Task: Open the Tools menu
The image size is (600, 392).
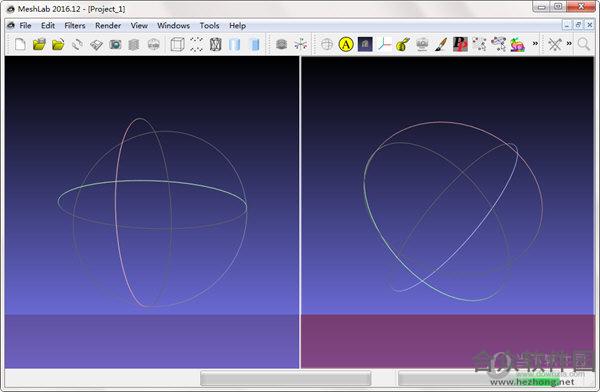Action: pos(209,26)
